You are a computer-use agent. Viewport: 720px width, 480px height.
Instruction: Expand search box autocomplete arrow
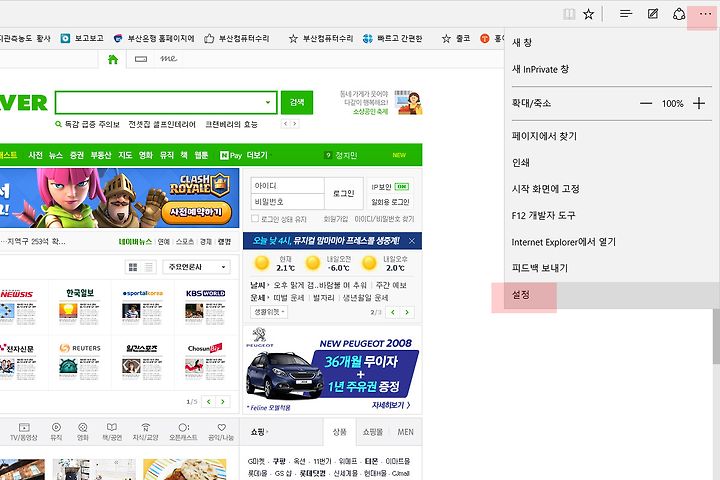tap(268, 102)
